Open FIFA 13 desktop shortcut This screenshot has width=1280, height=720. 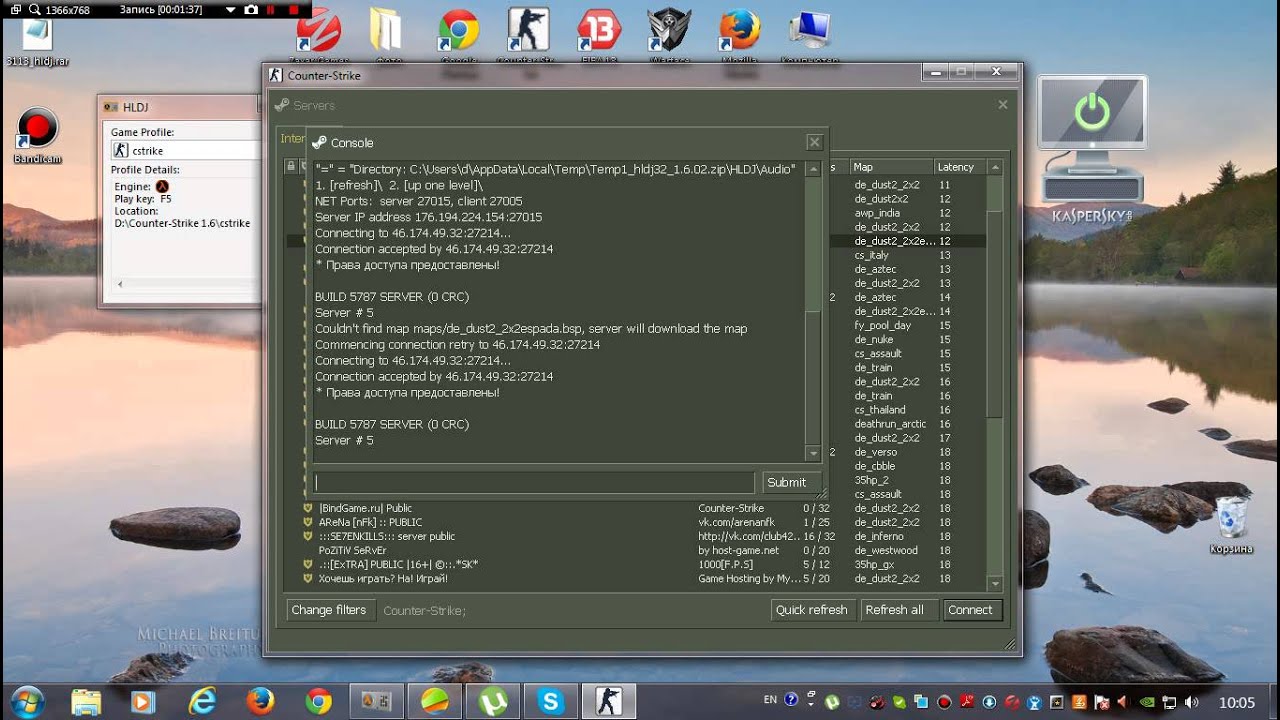(x=599, y=35)
